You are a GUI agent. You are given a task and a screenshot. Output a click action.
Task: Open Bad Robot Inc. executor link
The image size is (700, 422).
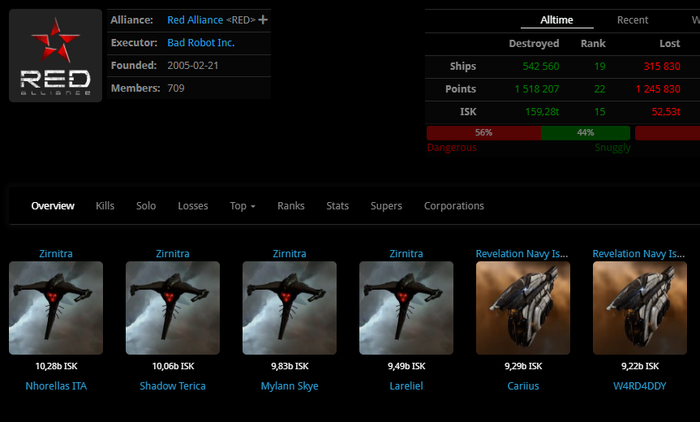click(201, 43)
